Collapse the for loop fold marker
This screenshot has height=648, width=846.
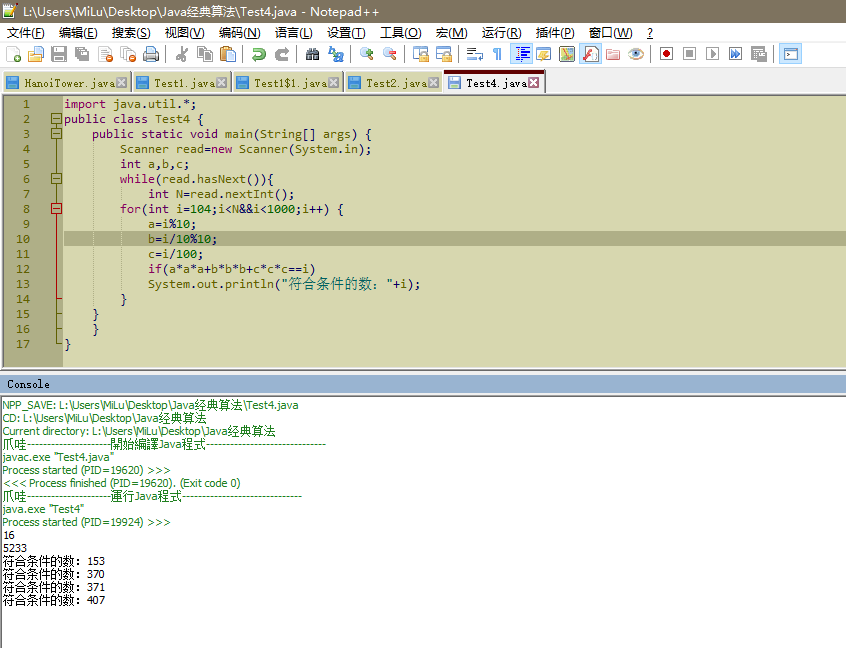click(x=56, y=209)
